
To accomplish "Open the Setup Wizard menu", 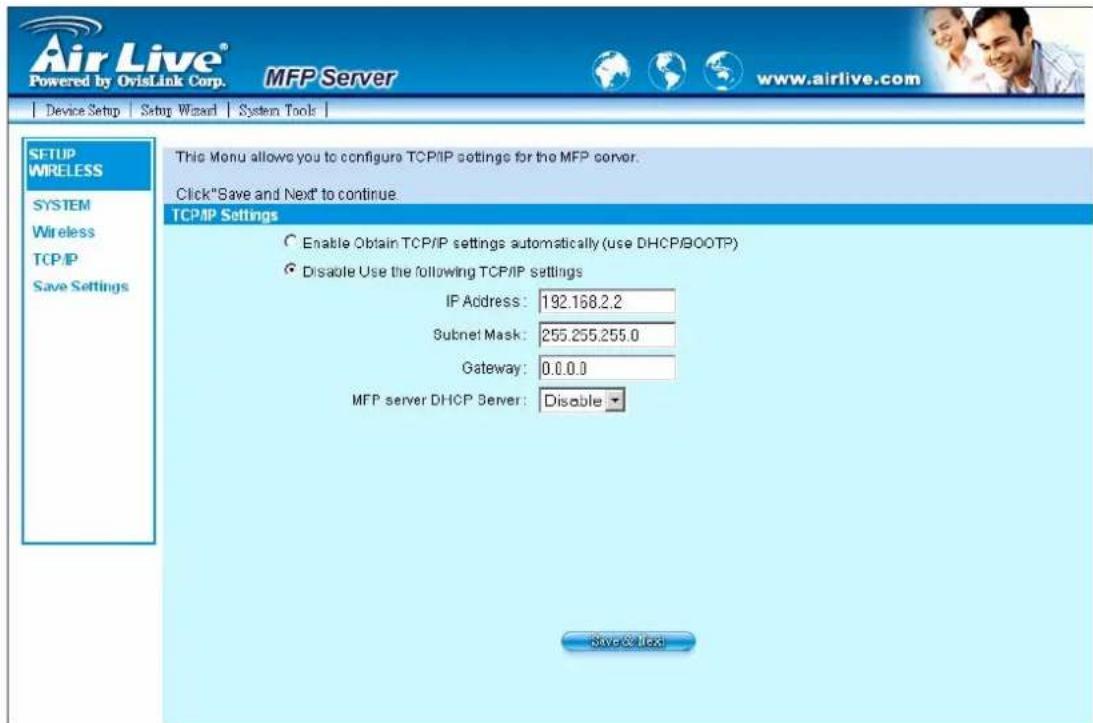I will 178,110.
